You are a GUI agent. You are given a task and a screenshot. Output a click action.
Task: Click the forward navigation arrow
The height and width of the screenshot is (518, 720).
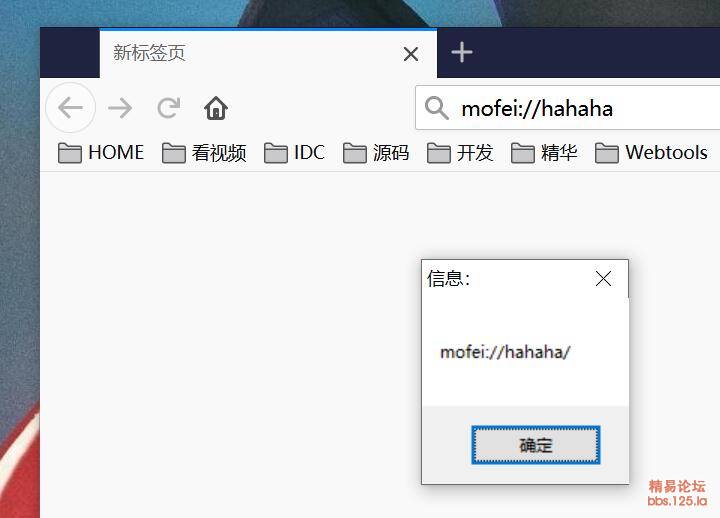(120, 108)
